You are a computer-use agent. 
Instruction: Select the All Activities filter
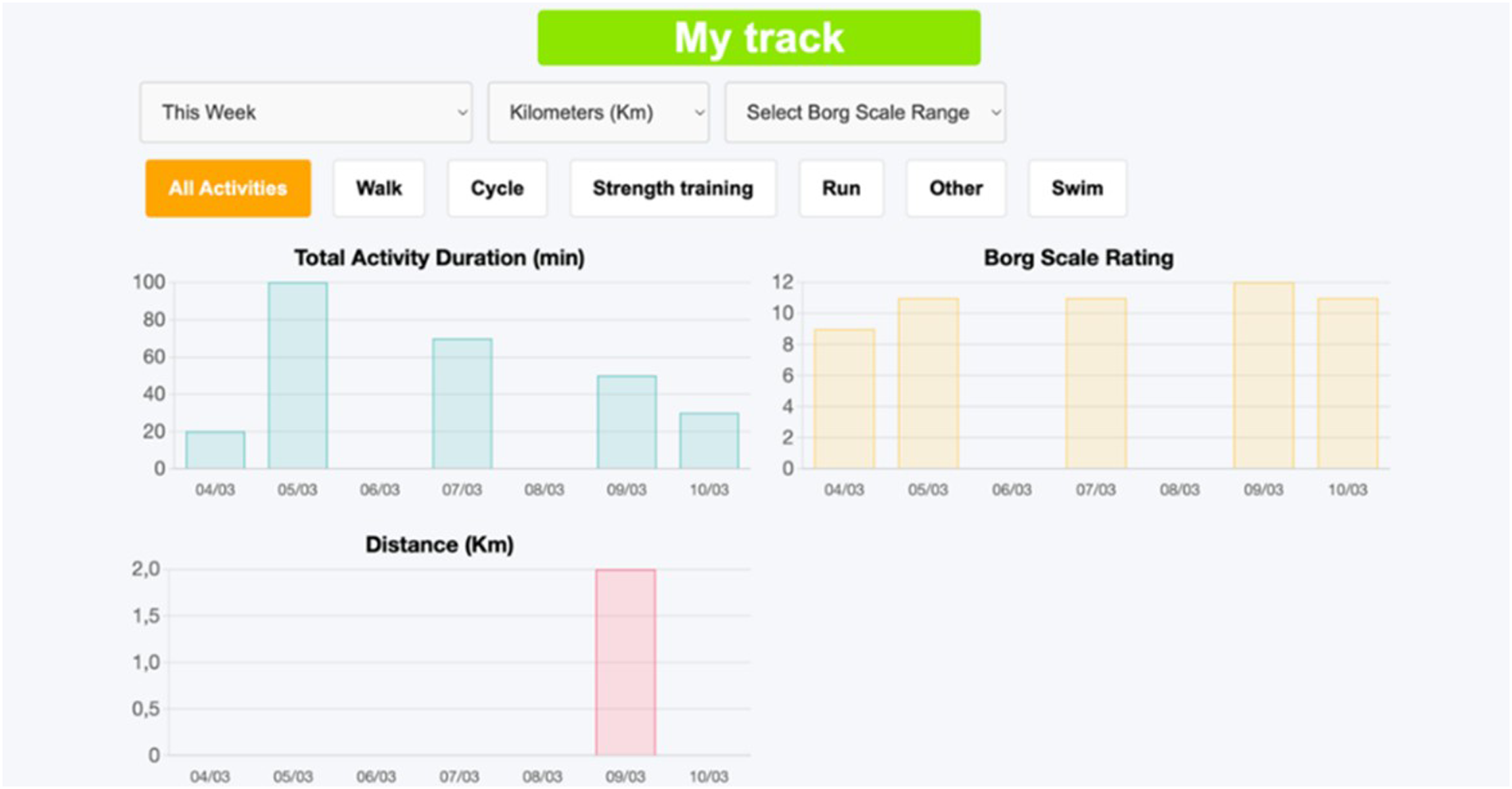coord(228,188)
